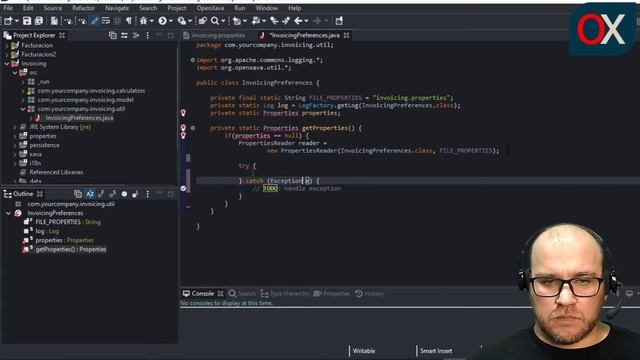Expand the JRE System Library node
This screenshot has width=640, height=360.
coord(15,127)
